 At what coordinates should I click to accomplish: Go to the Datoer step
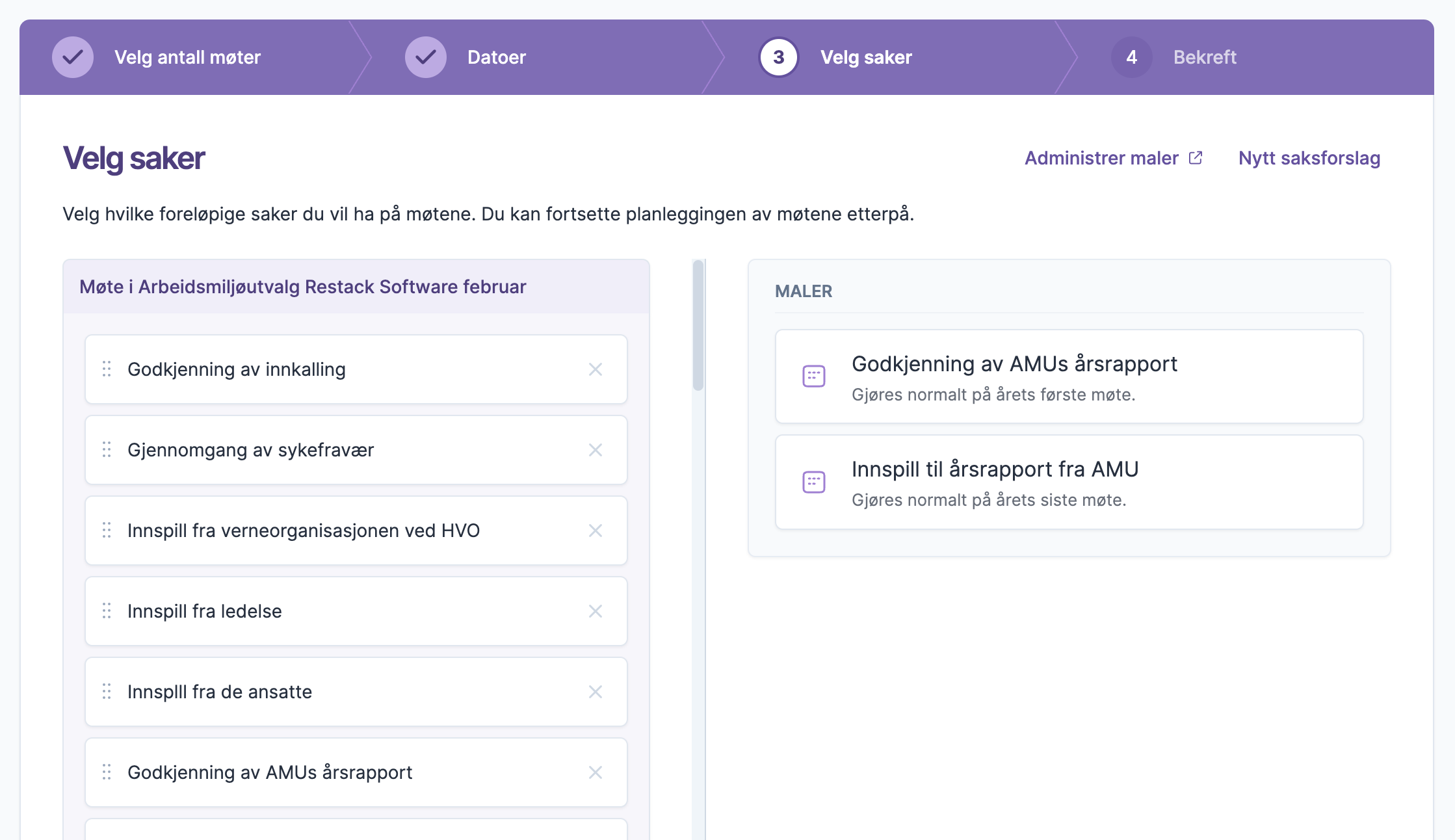click(497, 57)
